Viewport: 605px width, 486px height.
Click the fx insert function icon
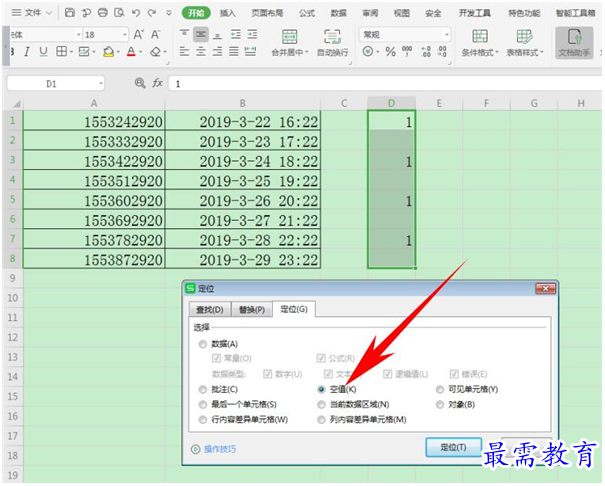[x=157, y=83]
